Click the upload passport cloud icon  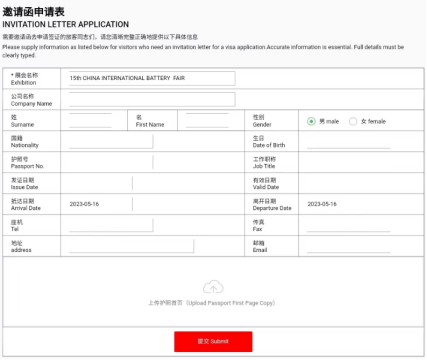point(213,287)
